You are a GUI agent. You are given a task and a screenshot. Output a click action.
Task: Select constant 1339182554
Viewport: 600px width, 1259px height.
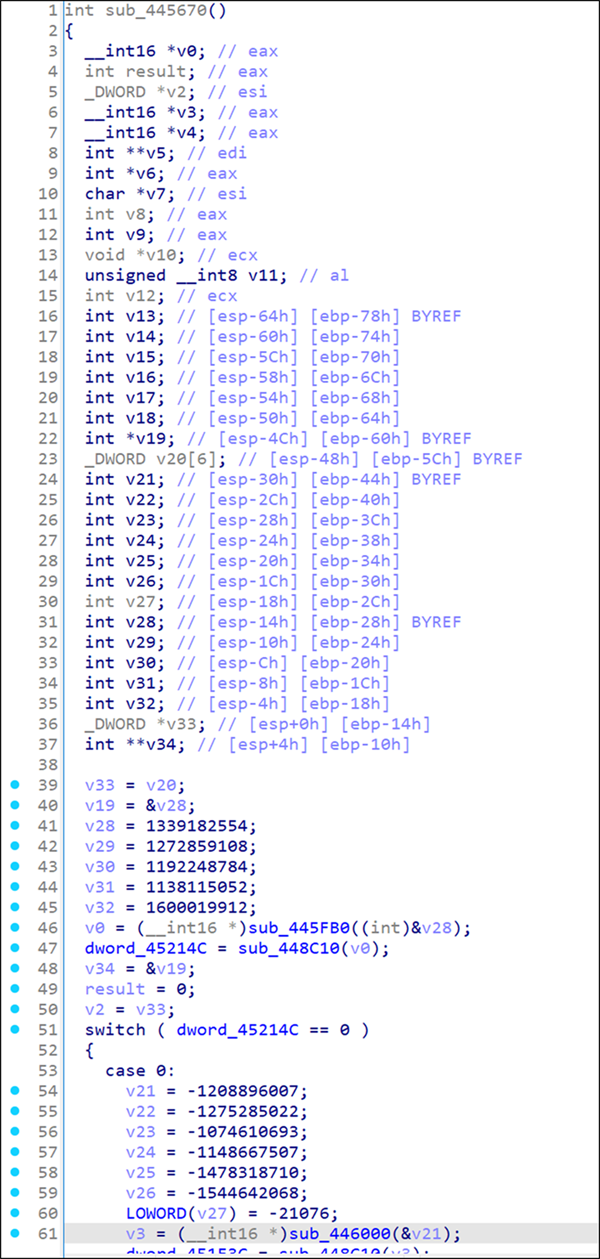[x=199, y=826]
